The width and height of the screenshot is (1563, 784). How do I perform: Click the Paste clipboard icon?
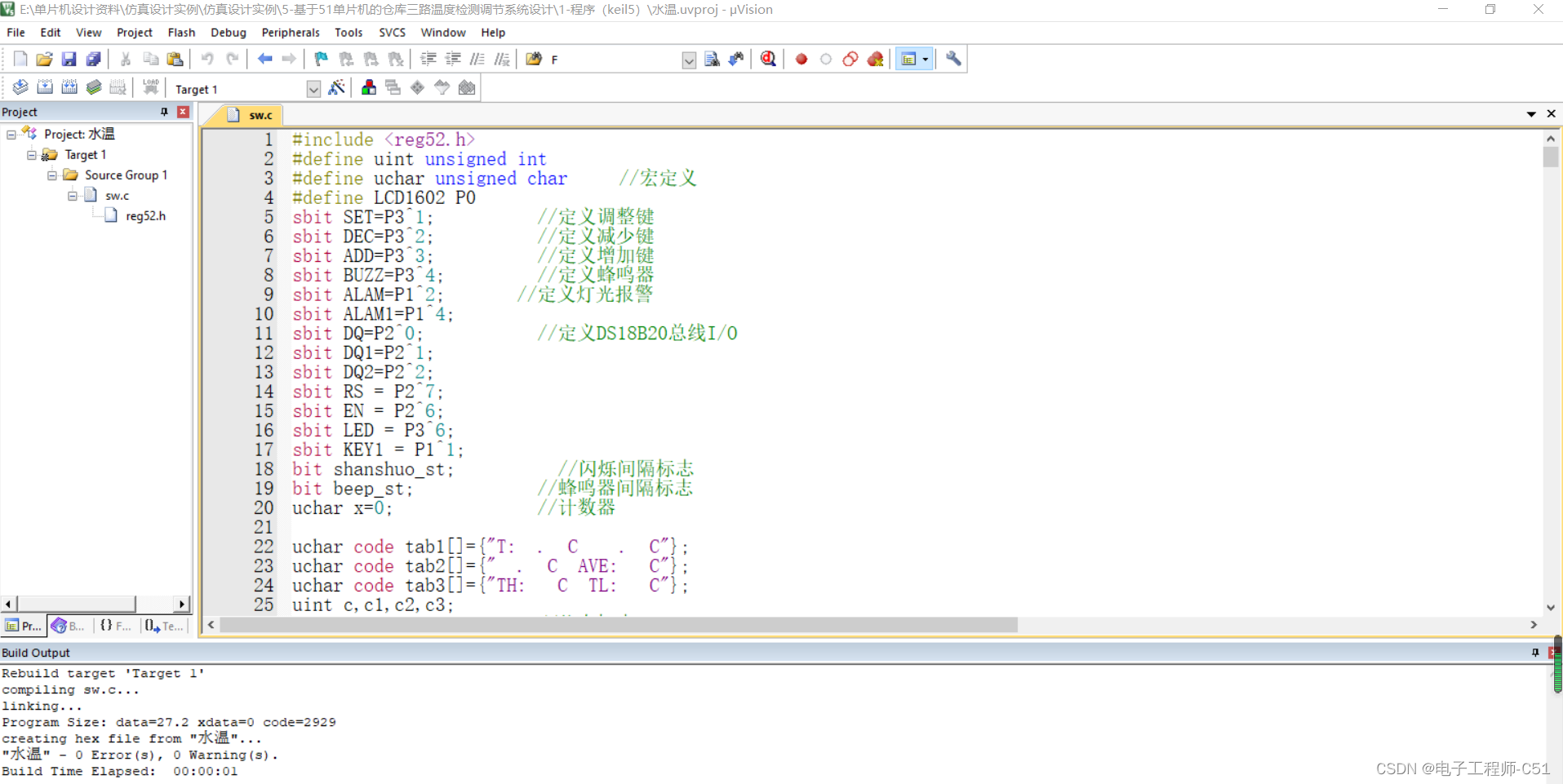(x=175, y=59)
